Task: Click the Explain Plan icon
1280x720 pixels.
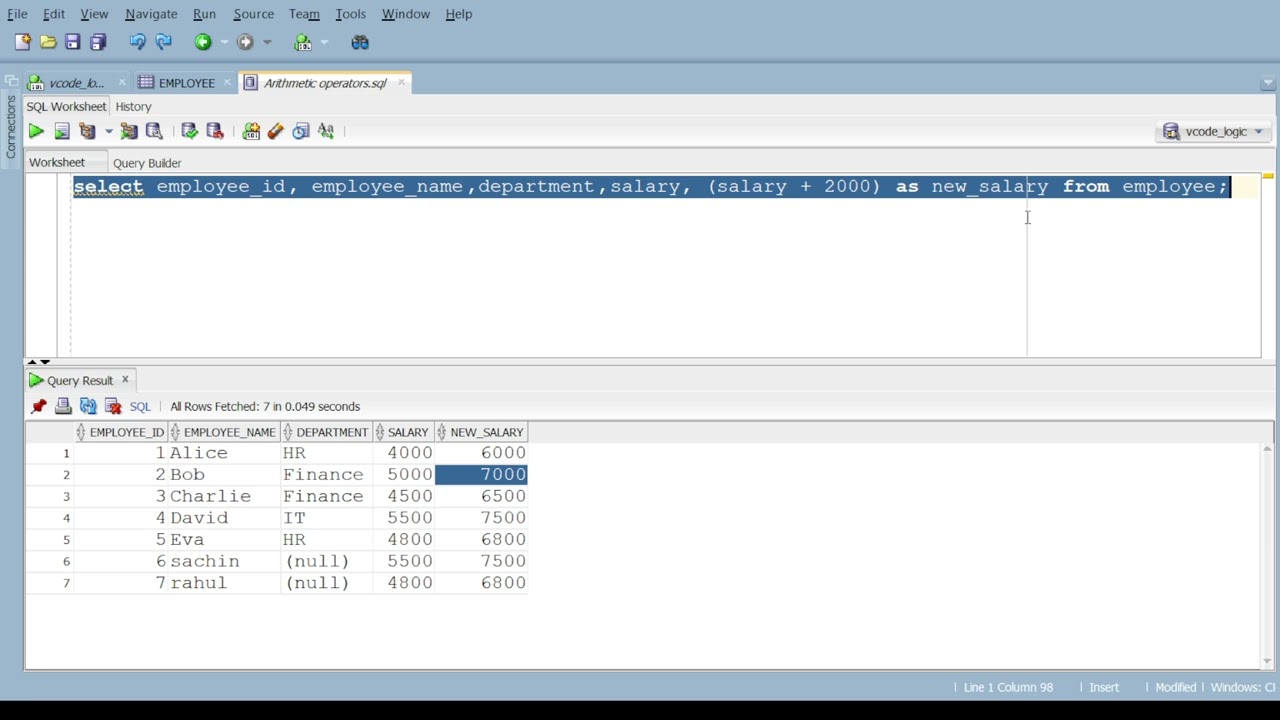Action: [87, 131]
